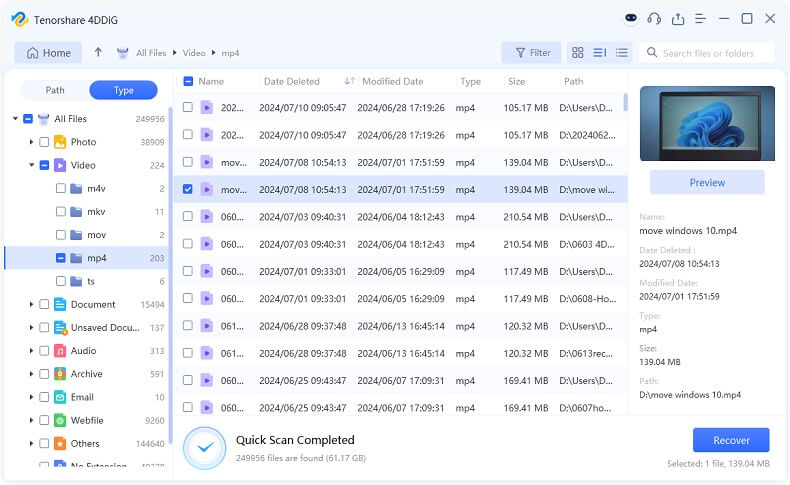
Task: Expand the Archive tree node
Action: [x=31, y=374]
